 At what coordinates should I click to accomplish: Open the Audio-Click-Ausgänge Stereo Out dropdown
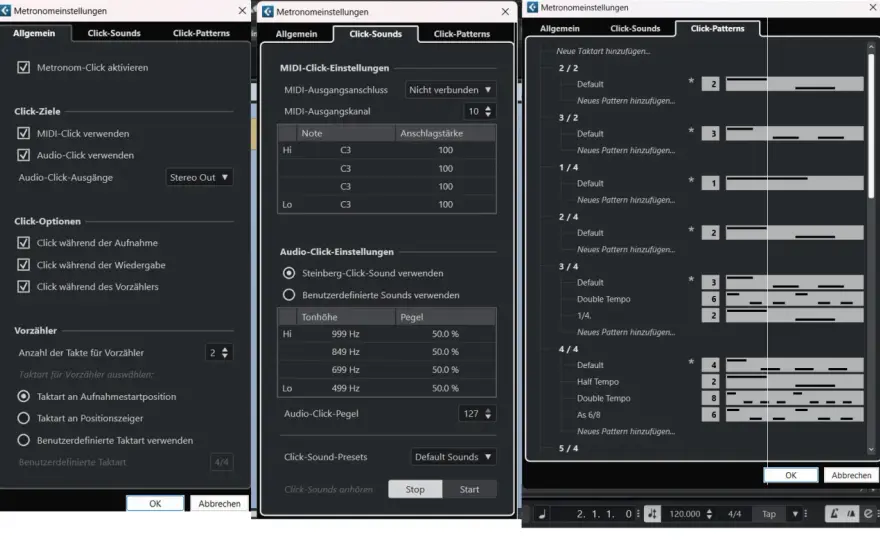point(199,177)
